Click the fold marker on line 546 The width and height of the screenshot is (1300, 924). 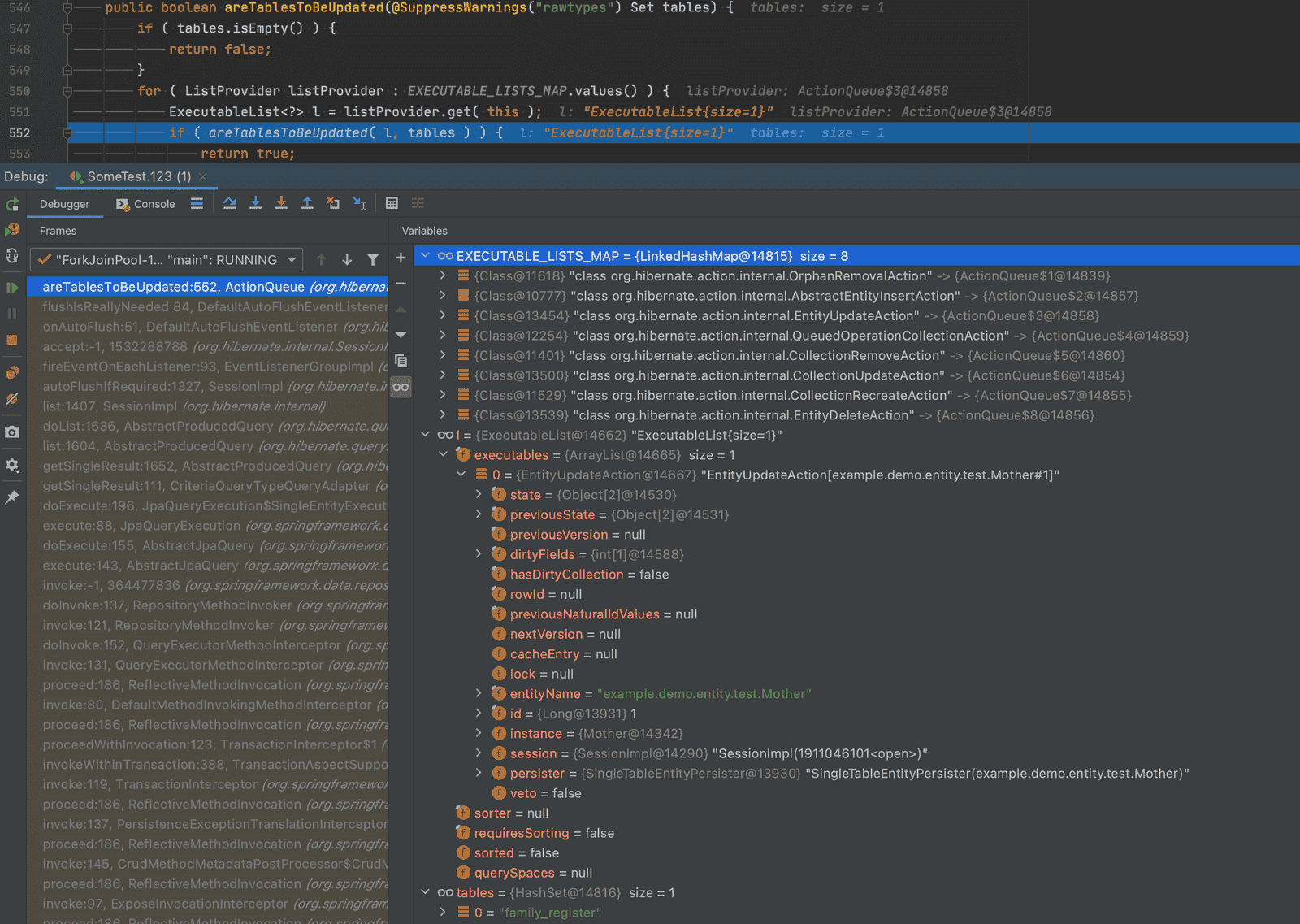(x=68, y=8)
